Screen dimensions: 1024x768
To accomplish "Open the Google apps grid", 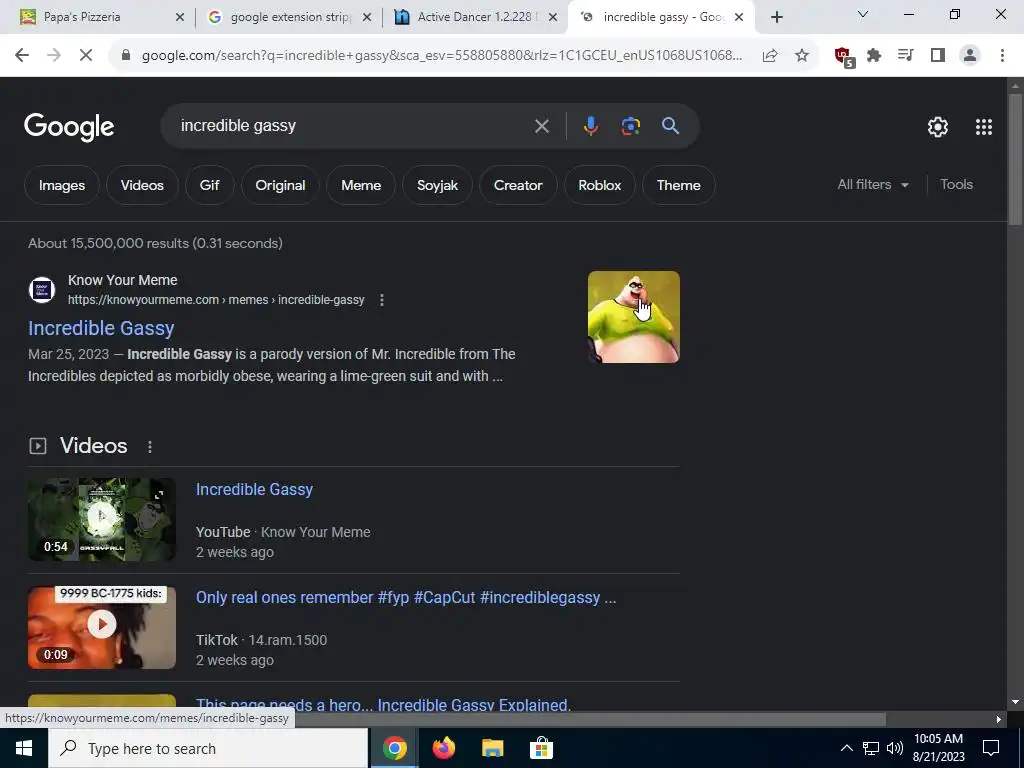I will pyautogui.click(x=984, y=127).
